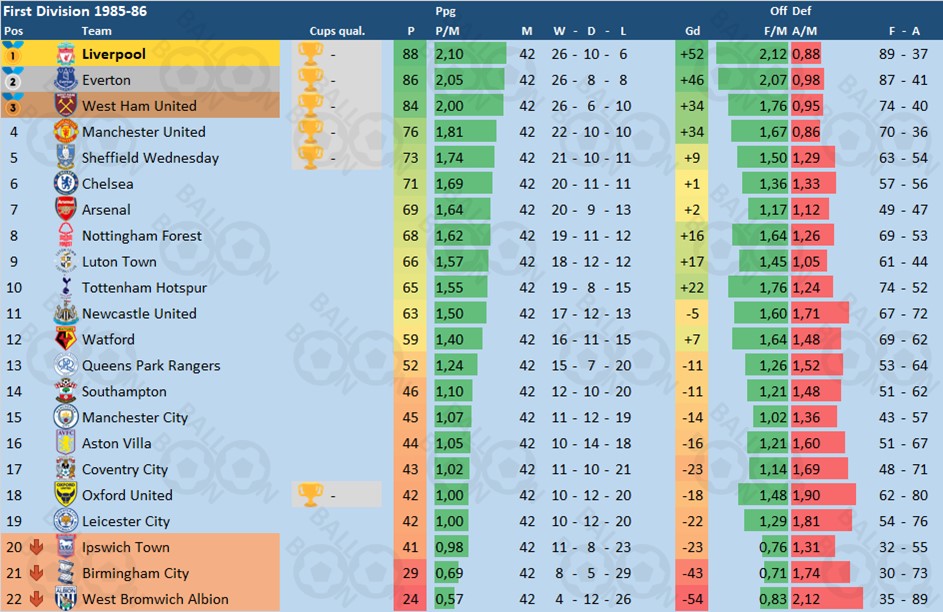Open the Sheffield Wednesday team name
This screenshot has width=943, height=612.
pyautogui.click(x=150, y=158)
